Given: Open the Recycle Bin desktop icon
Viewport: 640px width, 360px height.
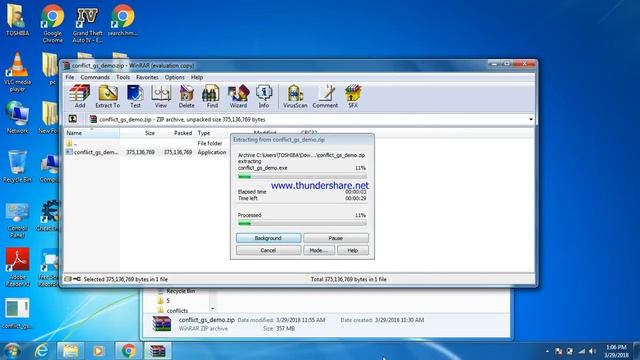Looking at the screenshot, I should 17,167.
